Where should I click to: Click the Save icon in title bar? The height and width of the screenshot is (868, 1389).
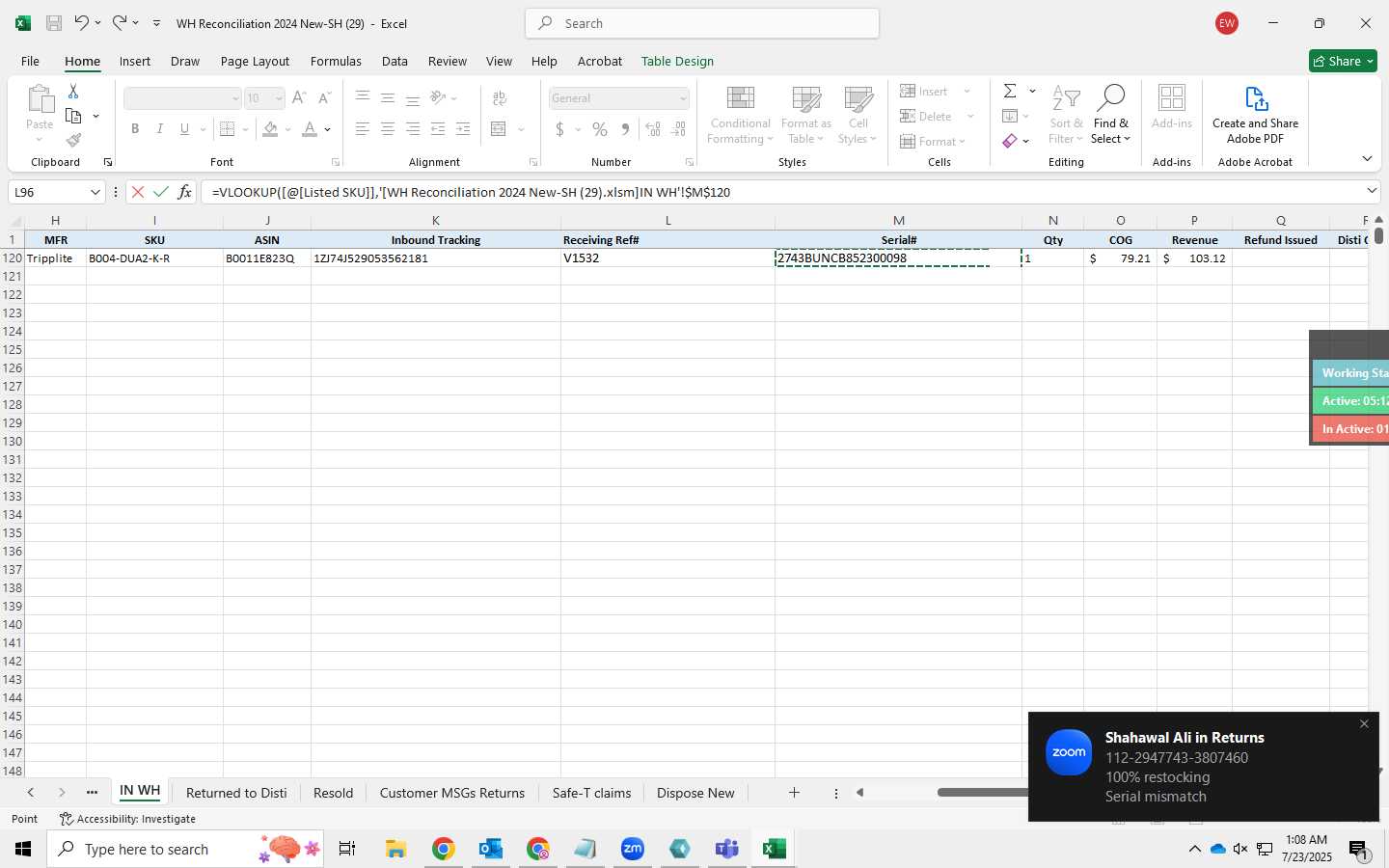[x=54, y=23]
